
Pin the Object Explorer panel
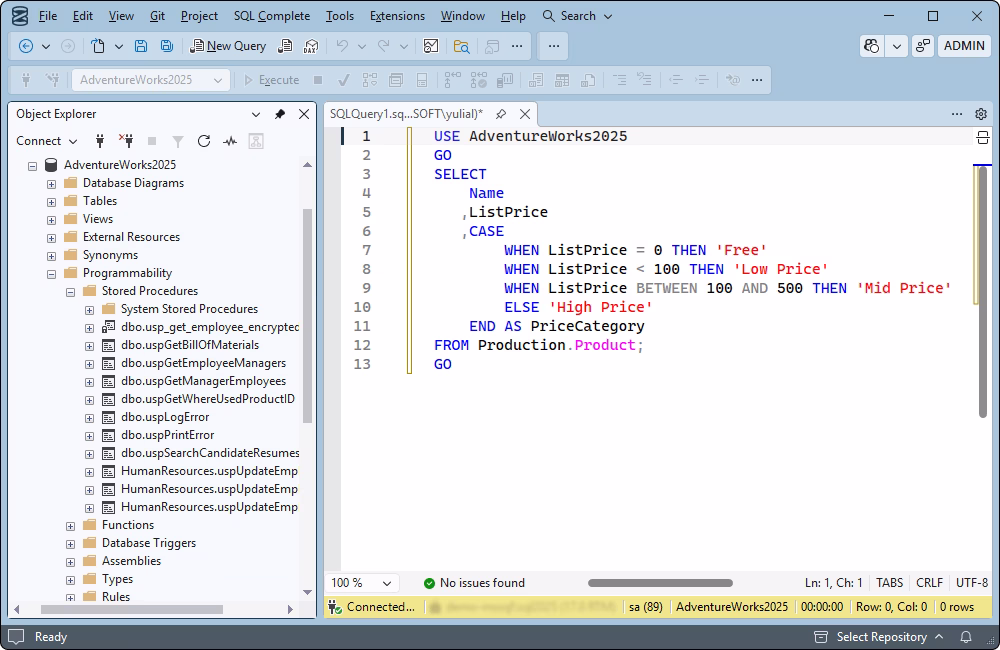tap(279, 114)
